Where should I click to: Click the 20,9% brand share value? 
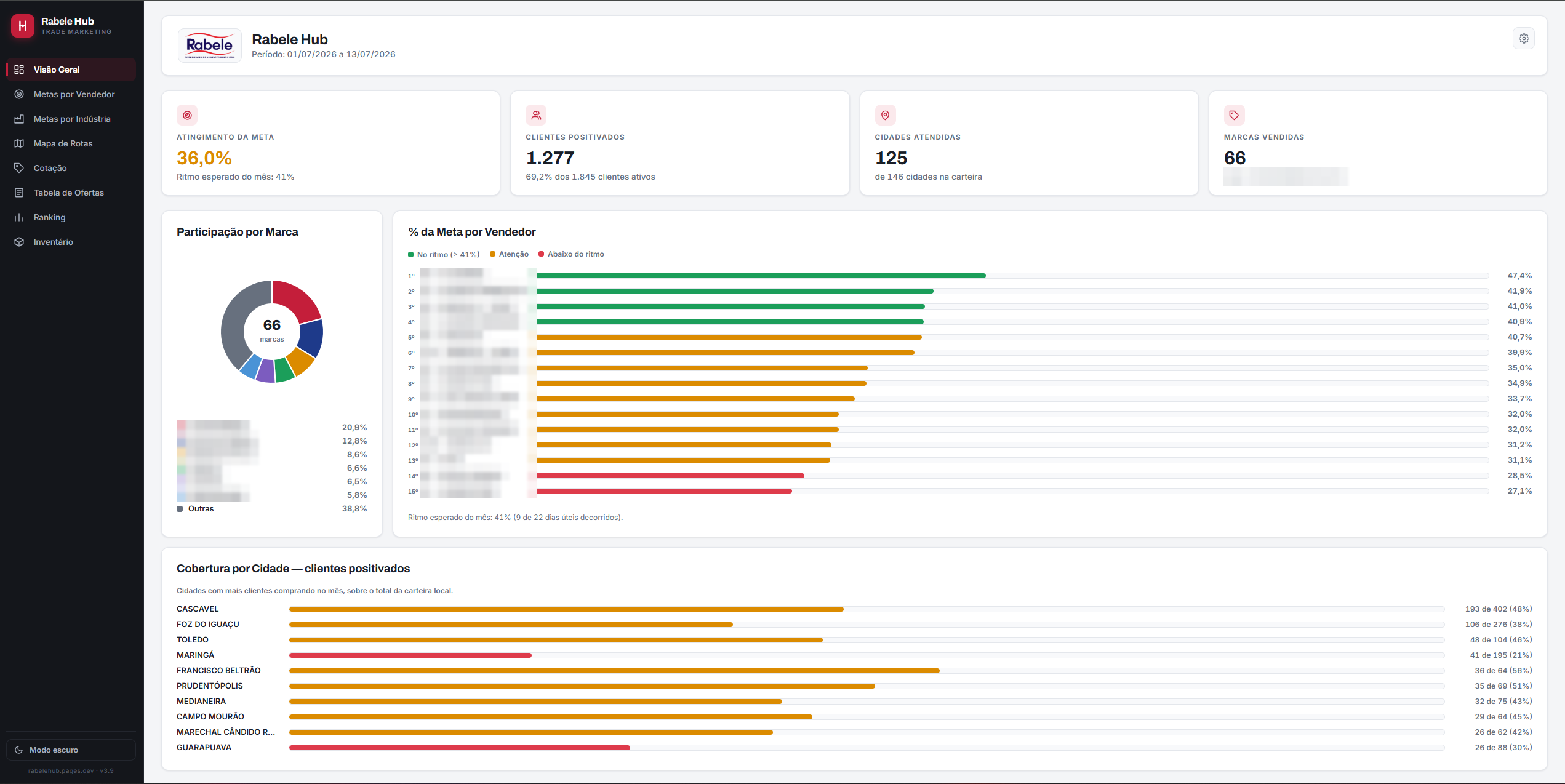tap(354, 428)
